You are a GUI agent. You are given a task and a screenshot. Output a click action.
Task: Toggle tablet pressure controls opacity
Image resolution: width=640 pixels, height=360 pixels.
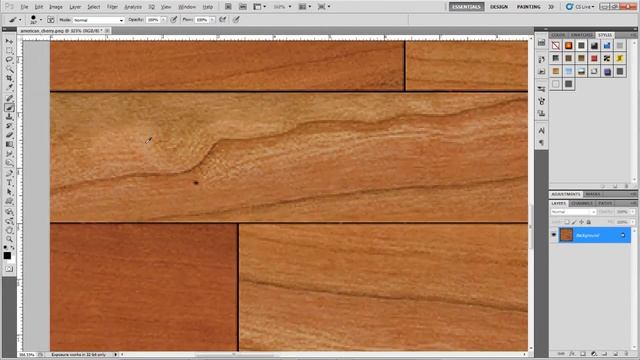click(x=174, y=20)
